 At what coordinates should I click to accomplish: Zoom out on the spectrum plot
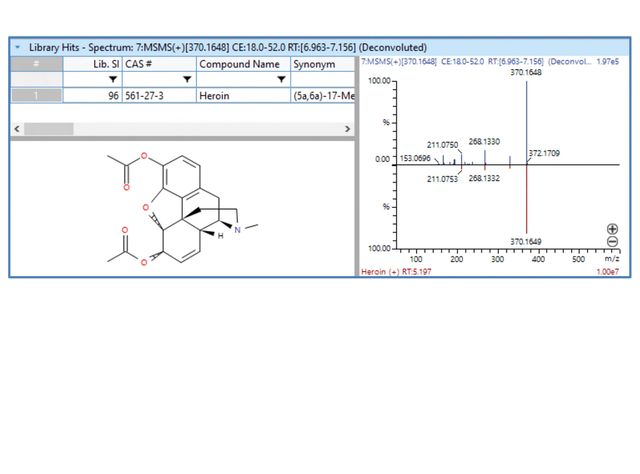pos(612,242)
